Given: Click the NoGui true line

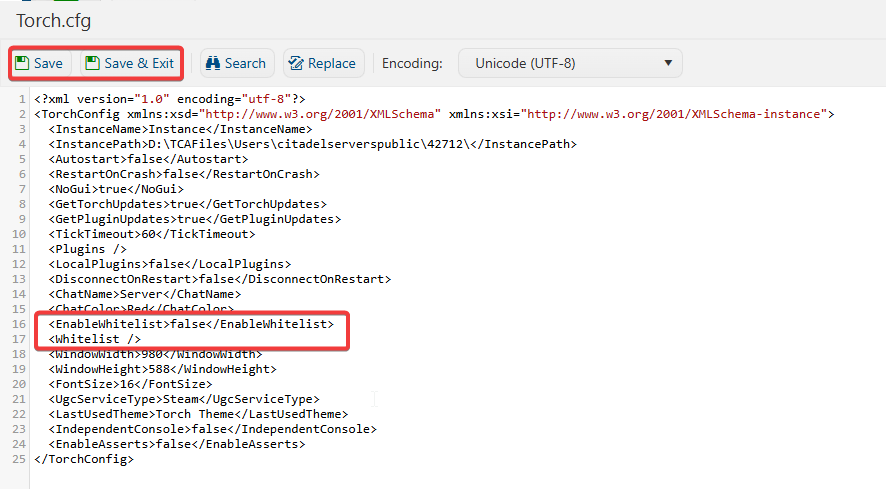Looking at the screenshot, I should click(x=116, y=189).
